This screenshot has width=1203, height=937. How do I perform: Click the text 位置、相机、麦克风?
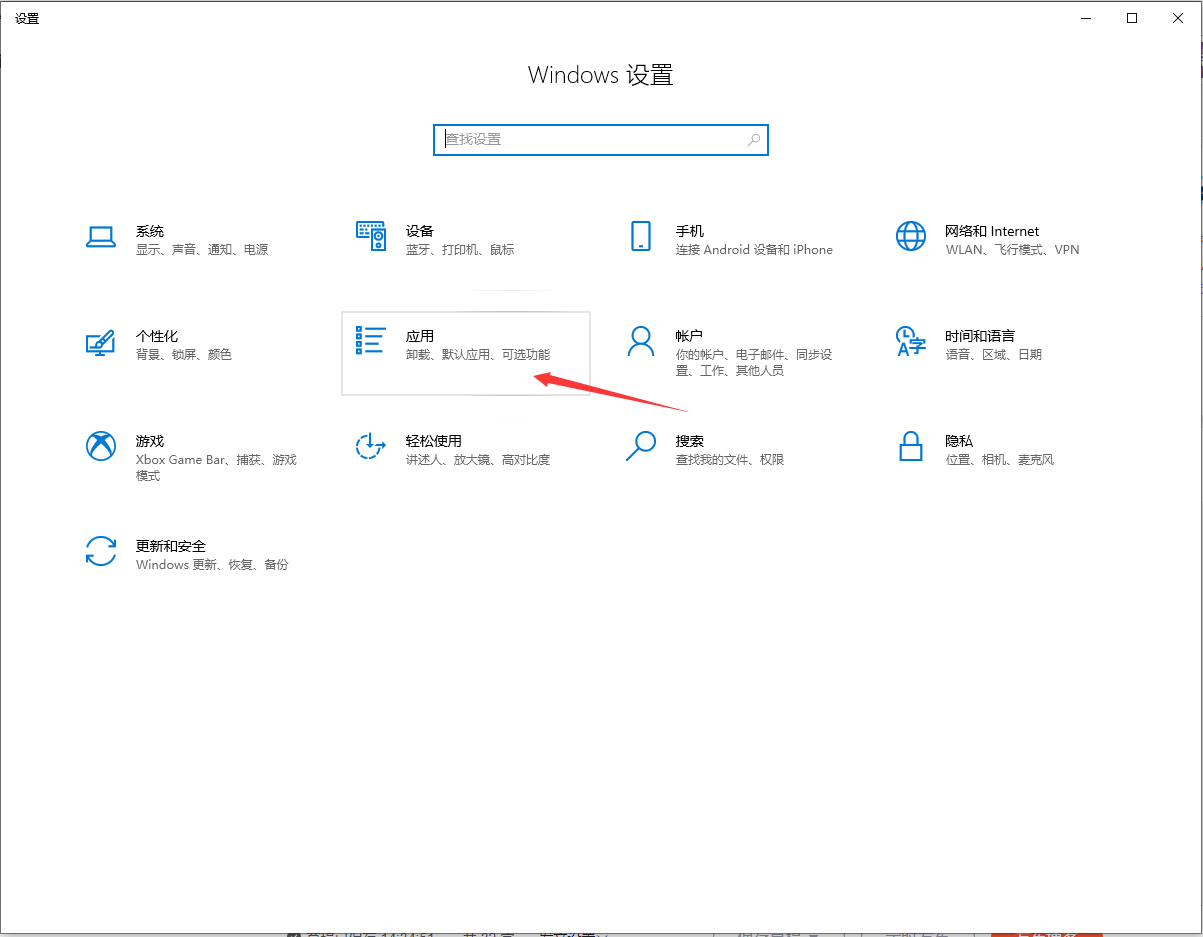click(x=999, y=460)
